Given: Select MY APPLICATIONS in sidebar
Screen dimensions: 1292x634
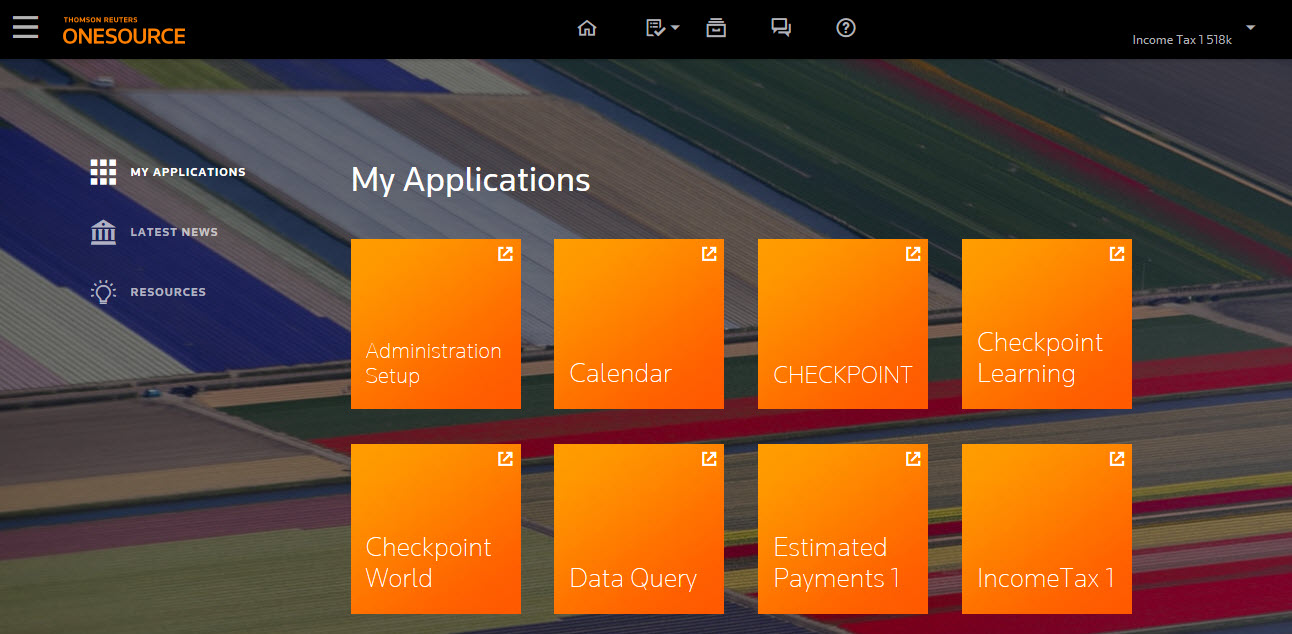Looking at the screenshot, I should pos(188,172).
